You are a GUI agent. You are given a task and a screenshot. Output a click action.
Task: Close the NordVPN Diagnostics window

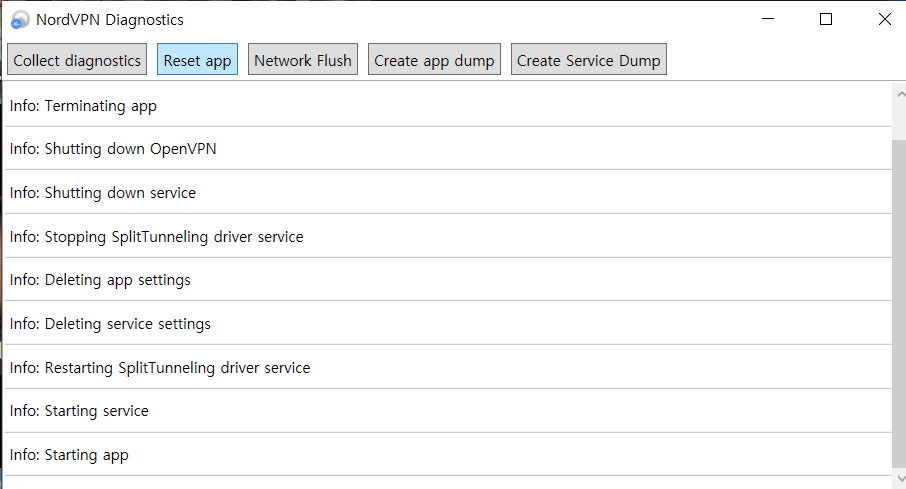884,19
